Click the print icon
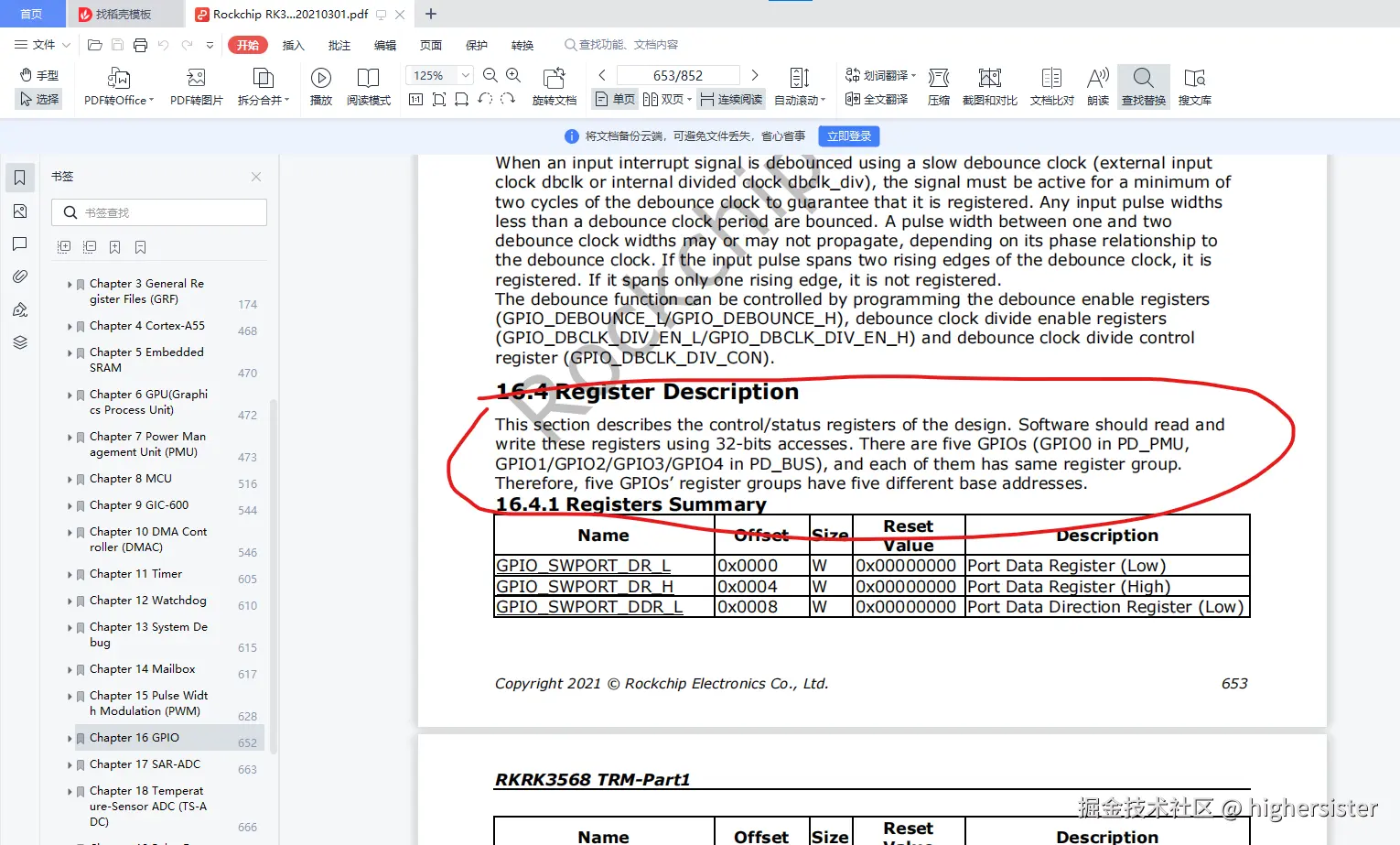 (x=140, y=45)
